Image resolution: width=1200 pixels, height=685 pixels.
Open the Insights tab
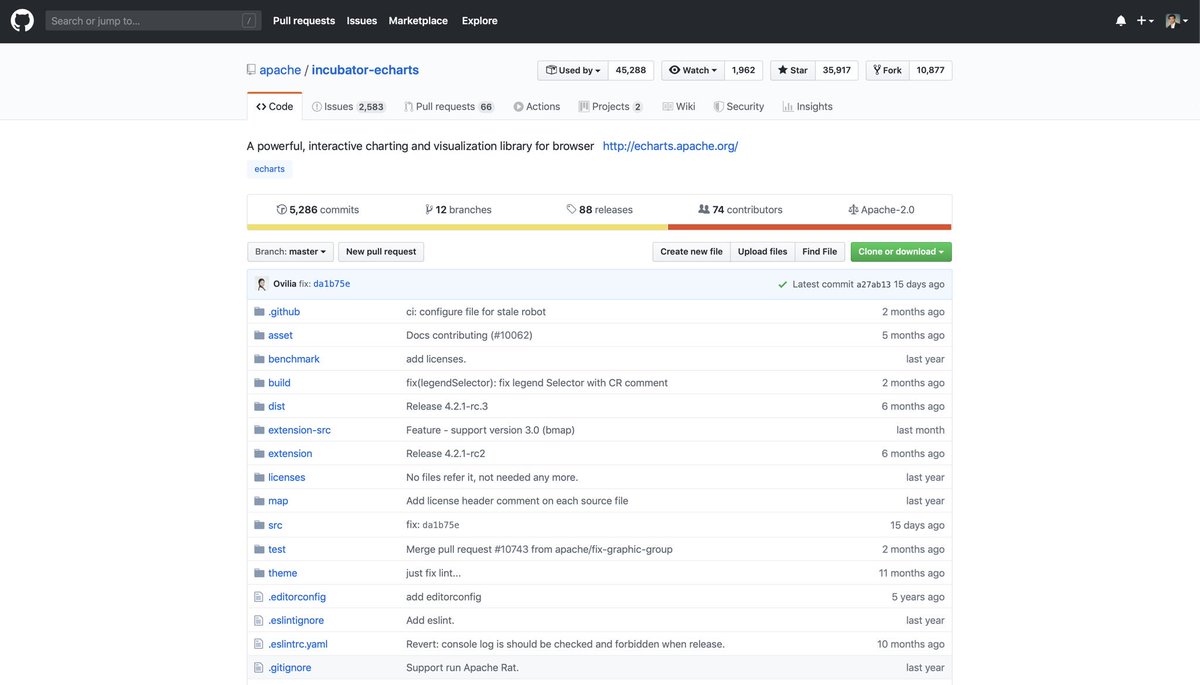(x=807, y=107)
